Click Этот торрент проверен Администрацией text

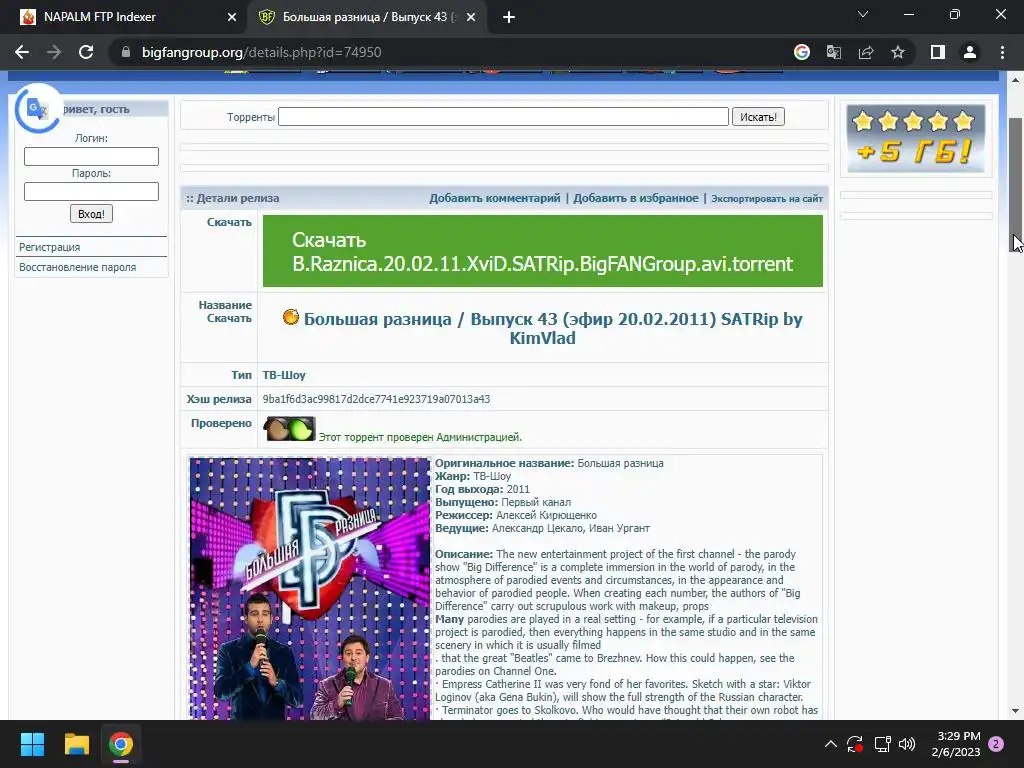click(x=420, y=438)
